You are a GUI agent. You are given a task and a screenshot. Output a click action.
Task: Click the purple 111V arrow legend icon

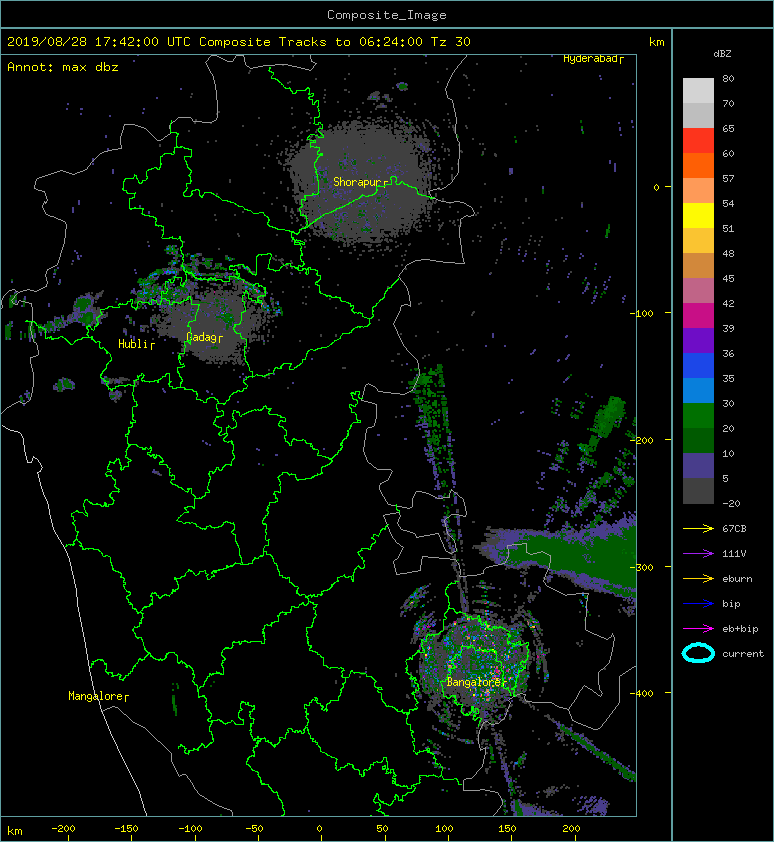[x=698, y=554]
